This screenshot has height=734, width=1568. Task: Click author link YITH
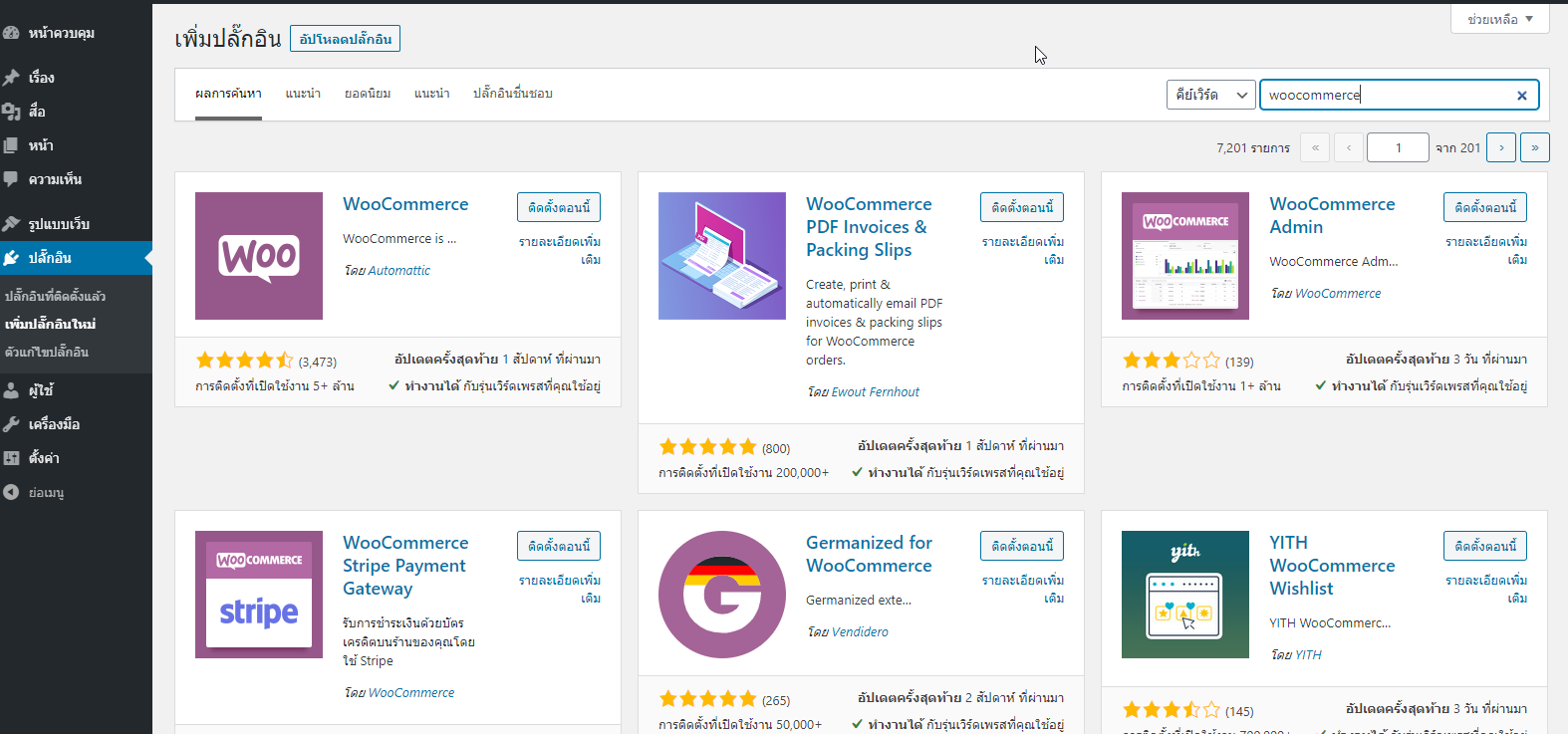tap(1308, 655)
